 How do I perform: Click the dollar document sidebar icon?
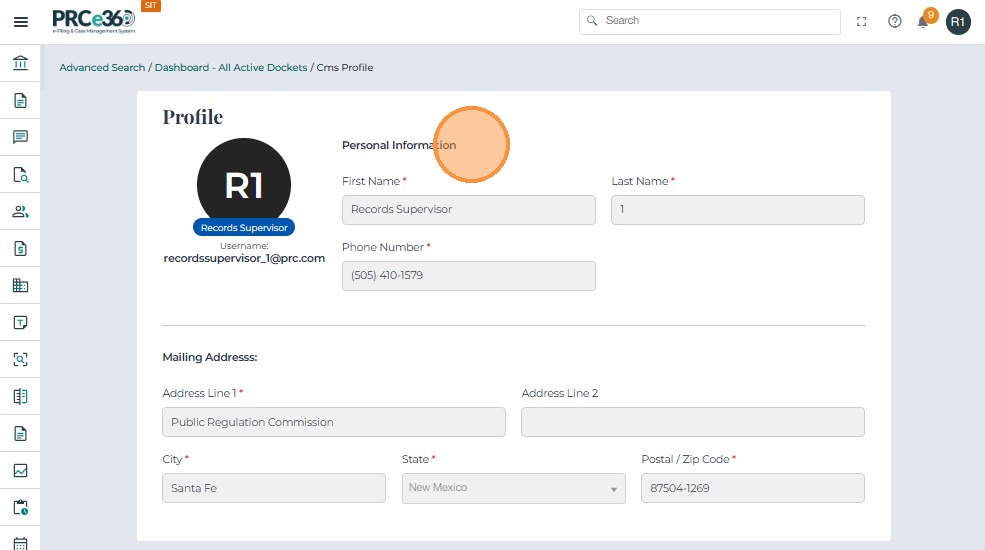click(20, 248)
